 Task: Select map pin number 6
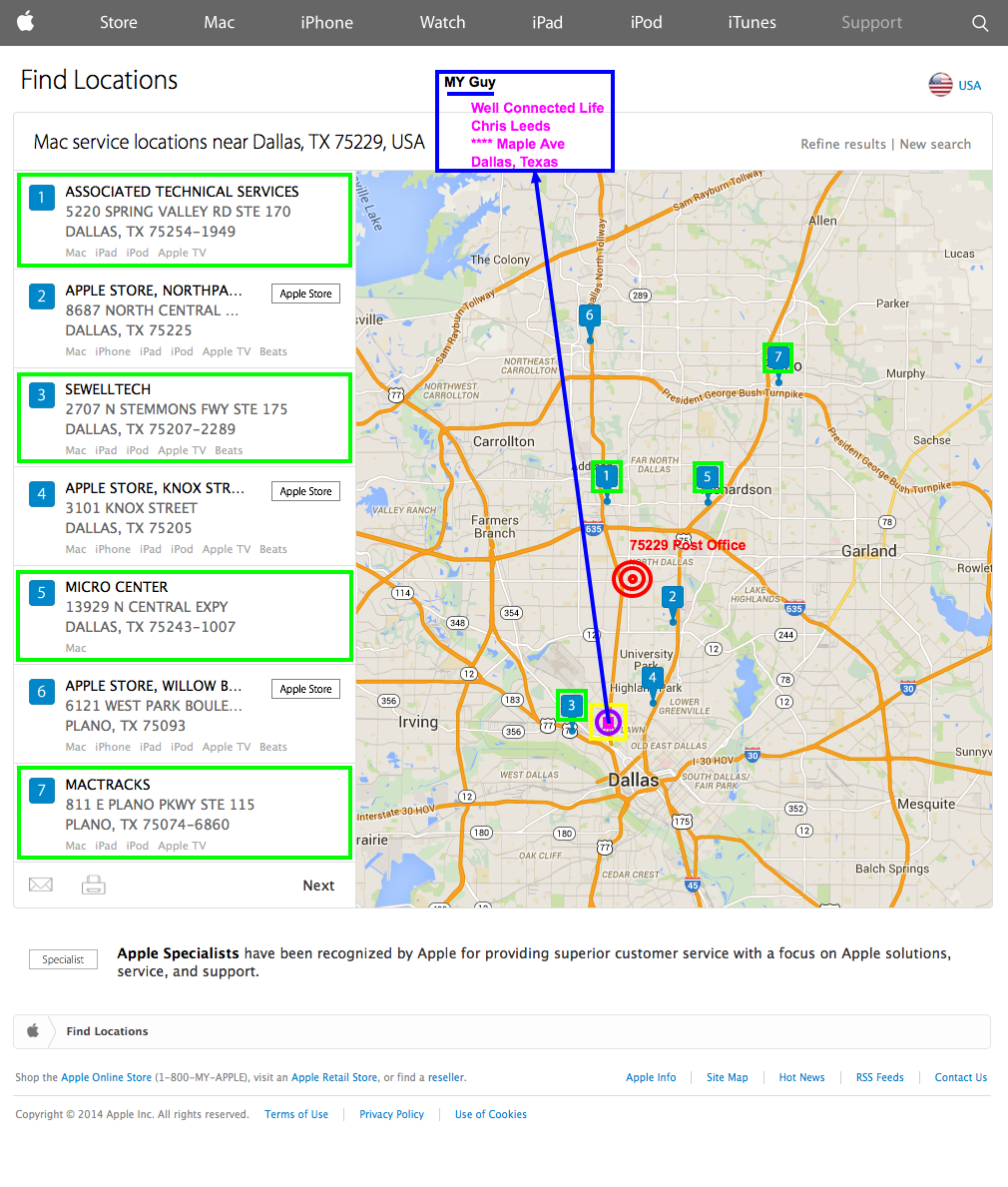pyautogui.click(x=590, y=316)
